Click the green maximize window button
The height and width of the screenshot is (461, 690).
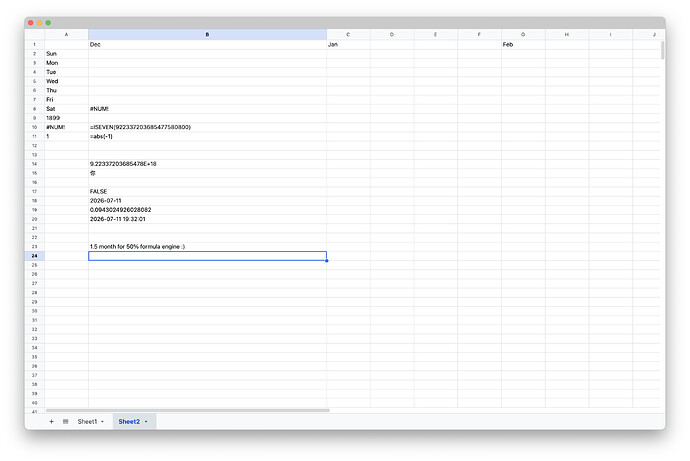[48, 22]
